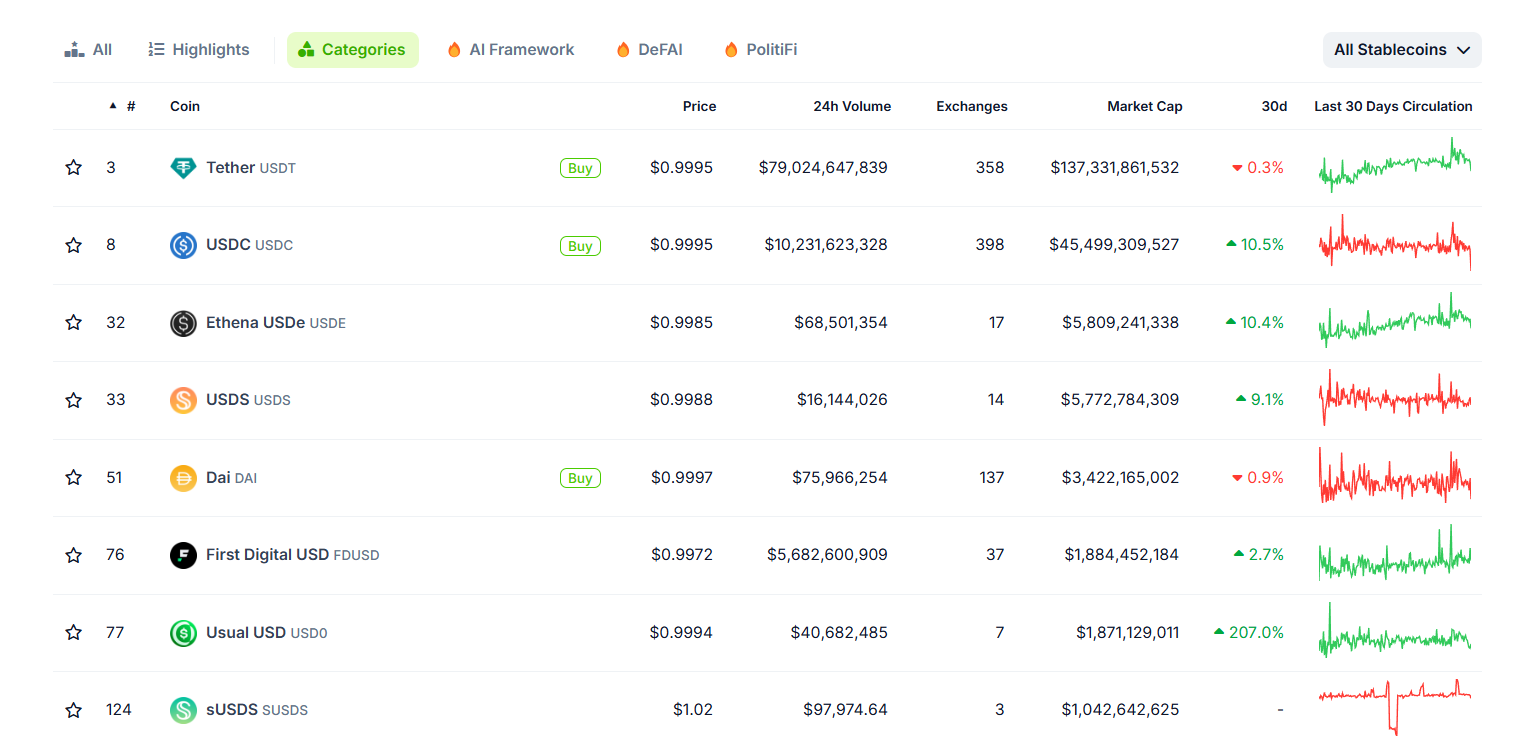Click the Usual USD coin logo
The image size is (1531, 747).
coord(183,633)
